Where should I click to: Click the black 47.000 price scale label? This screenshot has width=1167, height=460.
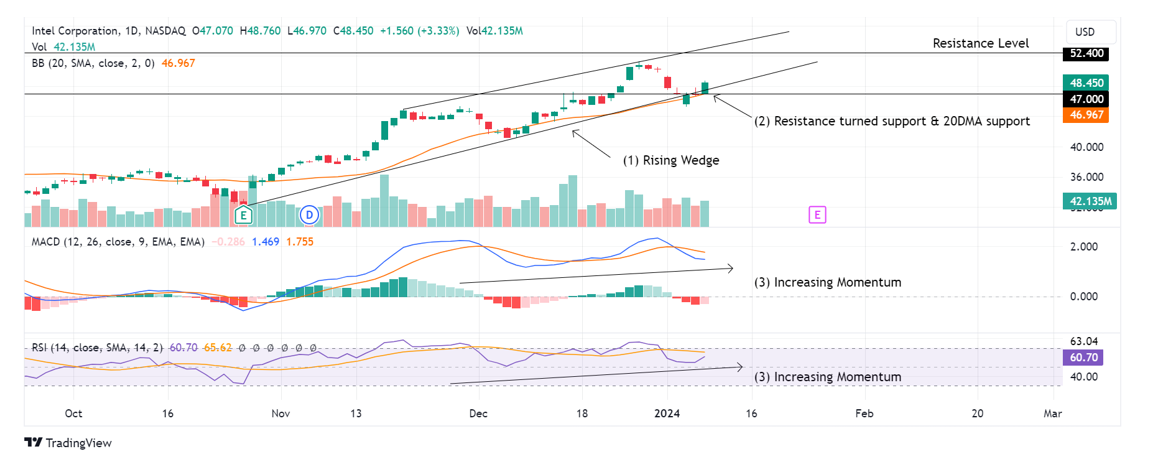click(1085, 99)
